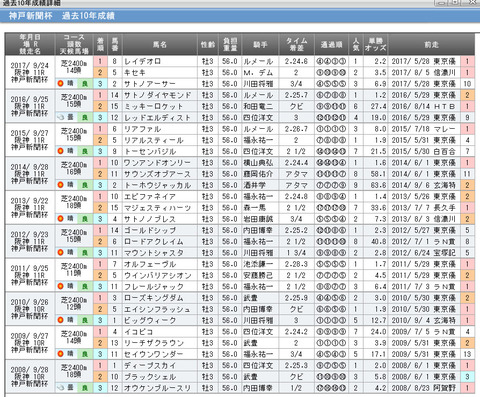The width and height of the screenshot is (480, 397).
Task: Click the 前走 column header
Action: point(431,44)
